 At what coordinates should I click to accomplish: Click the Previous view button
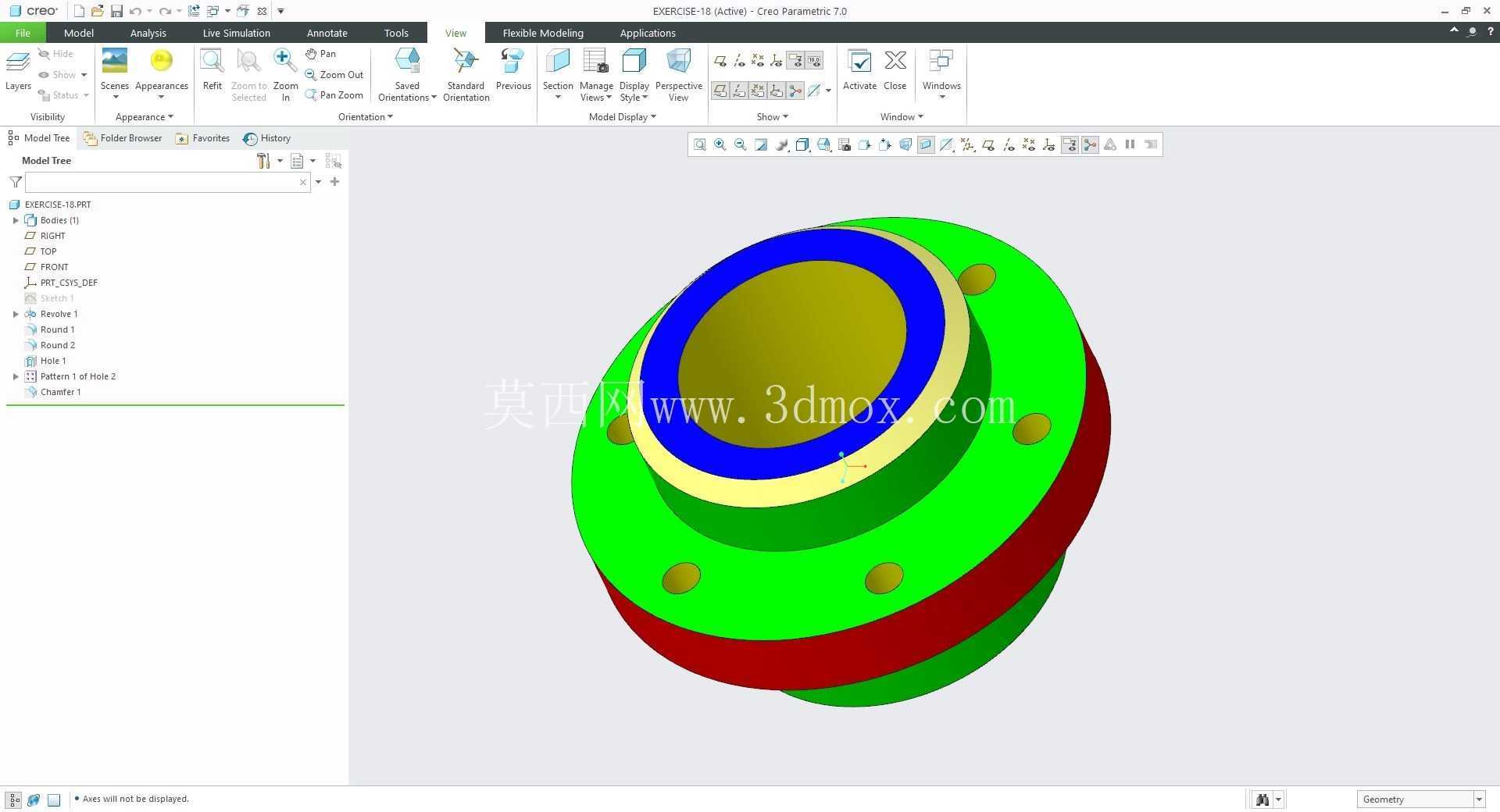click(x=513, y=70)
